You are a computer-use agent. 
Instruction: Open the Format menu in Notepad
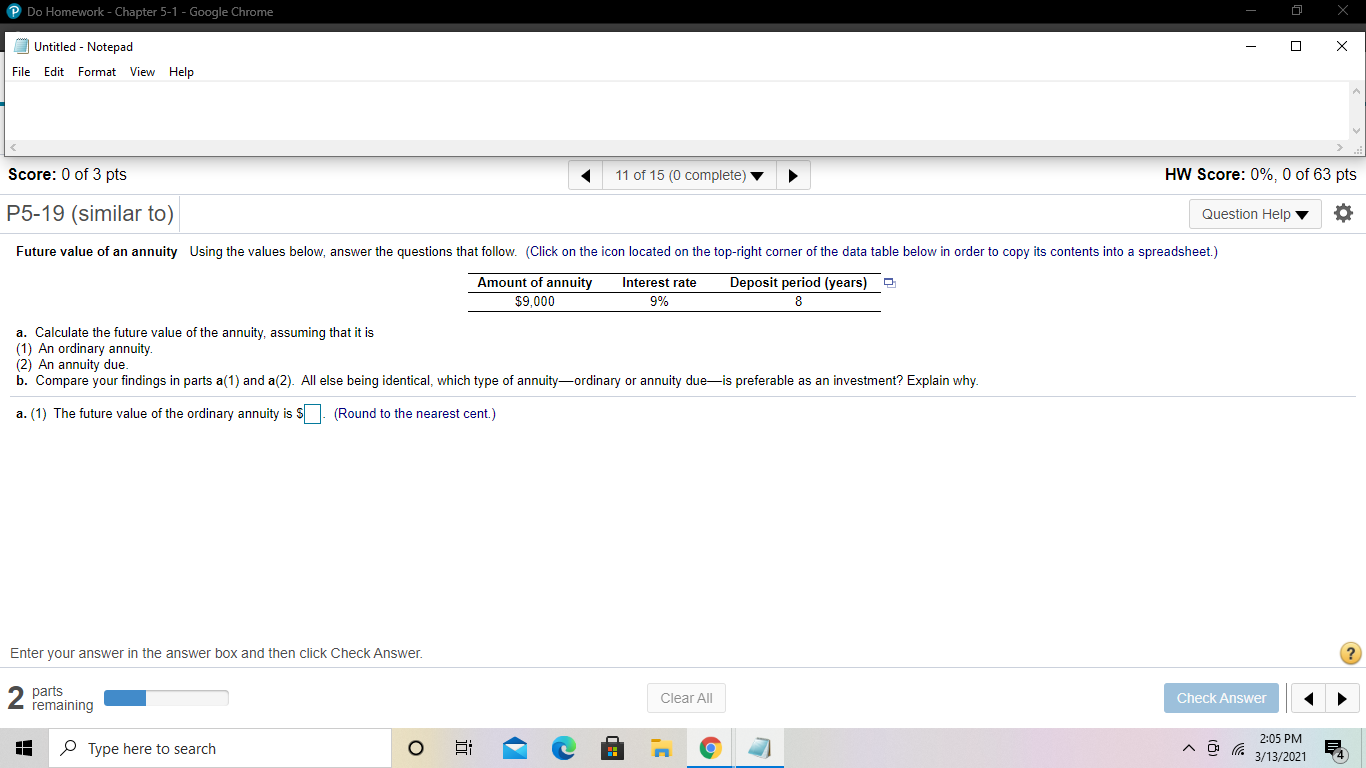click(96, 71)
